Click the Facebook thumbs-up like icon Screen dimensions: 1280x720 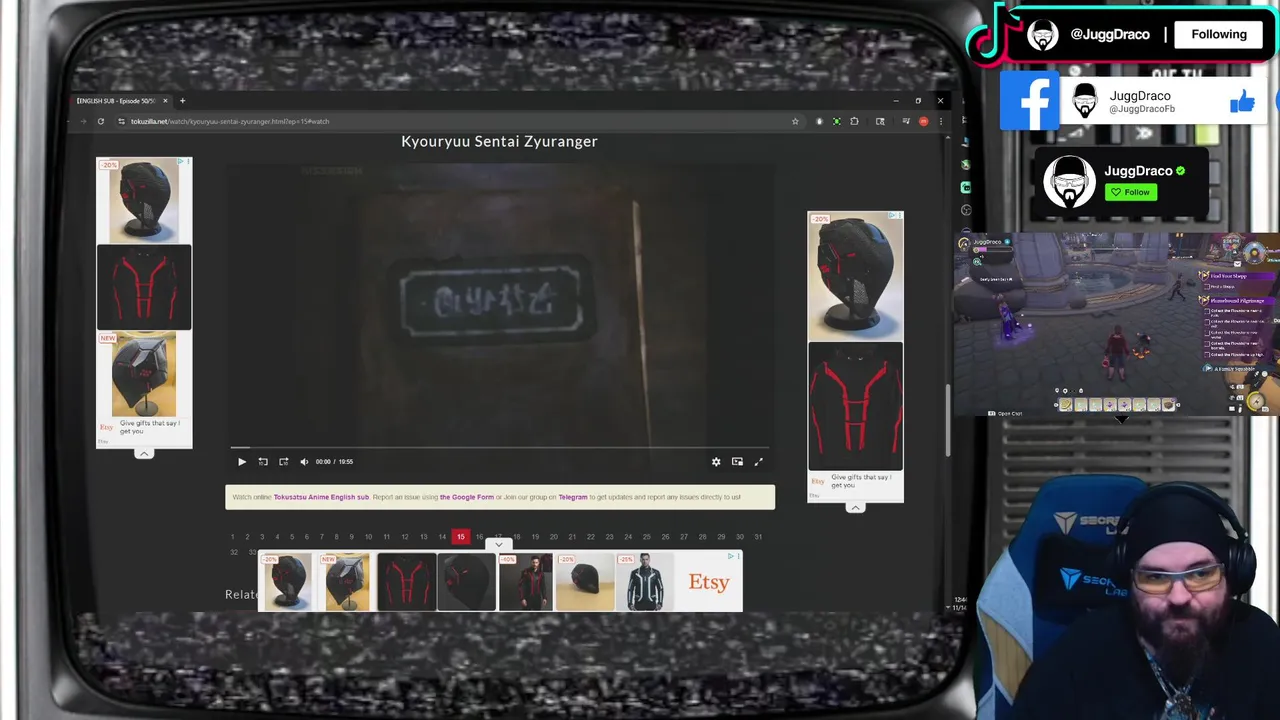coord(1242,101)
